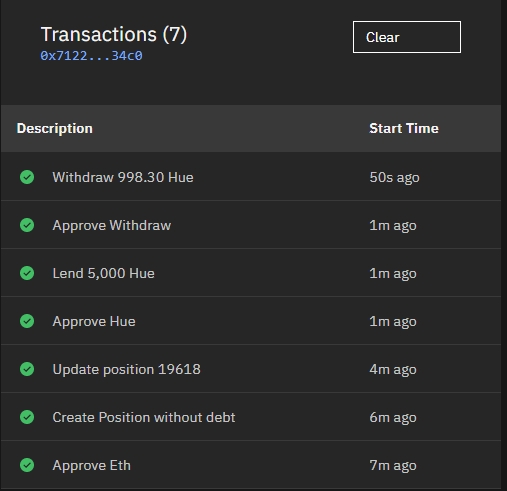Click the 4m ago start time

393,369
